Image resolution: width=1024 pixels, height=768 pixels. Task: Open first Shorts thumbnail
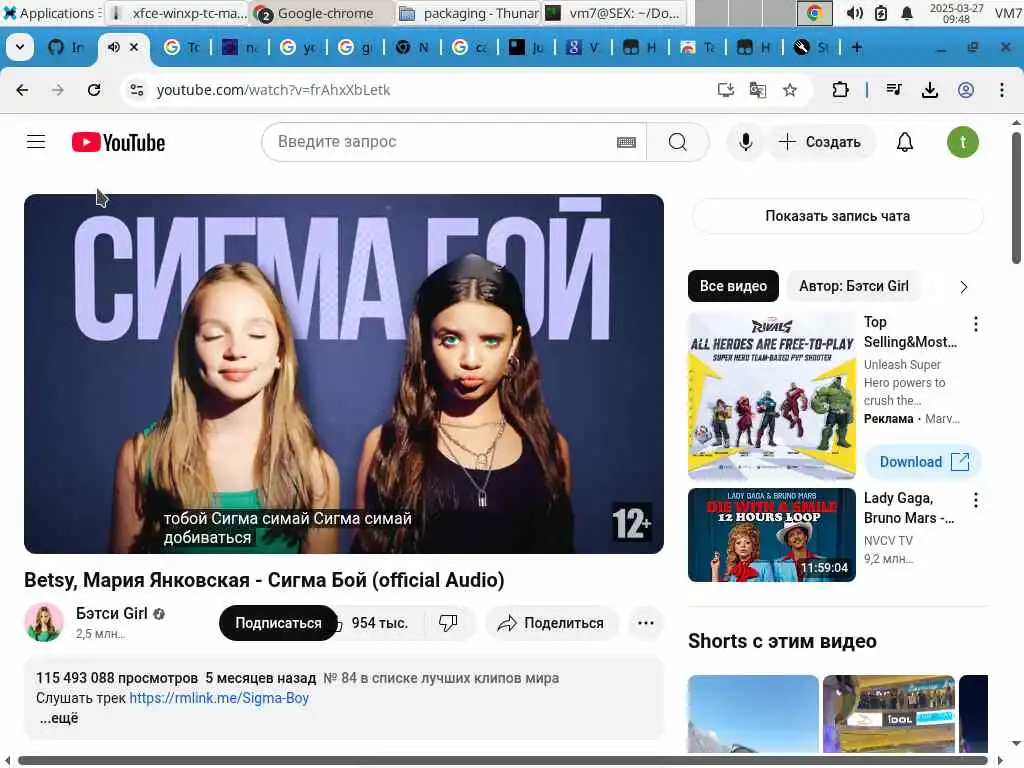pyautogui.click(x=753, y=714)
